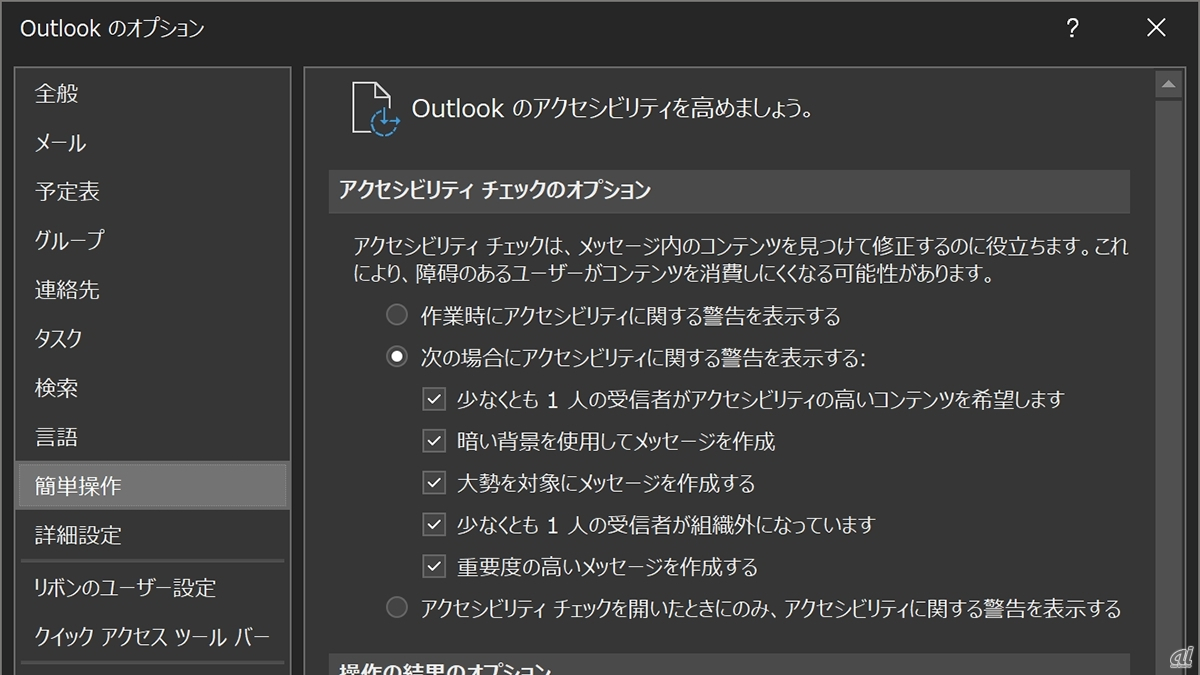Select 作業時にアクセシビリティに関する警告を表示する radio option
Viewport: 1200px width, 675px height.
coord(397,316)
